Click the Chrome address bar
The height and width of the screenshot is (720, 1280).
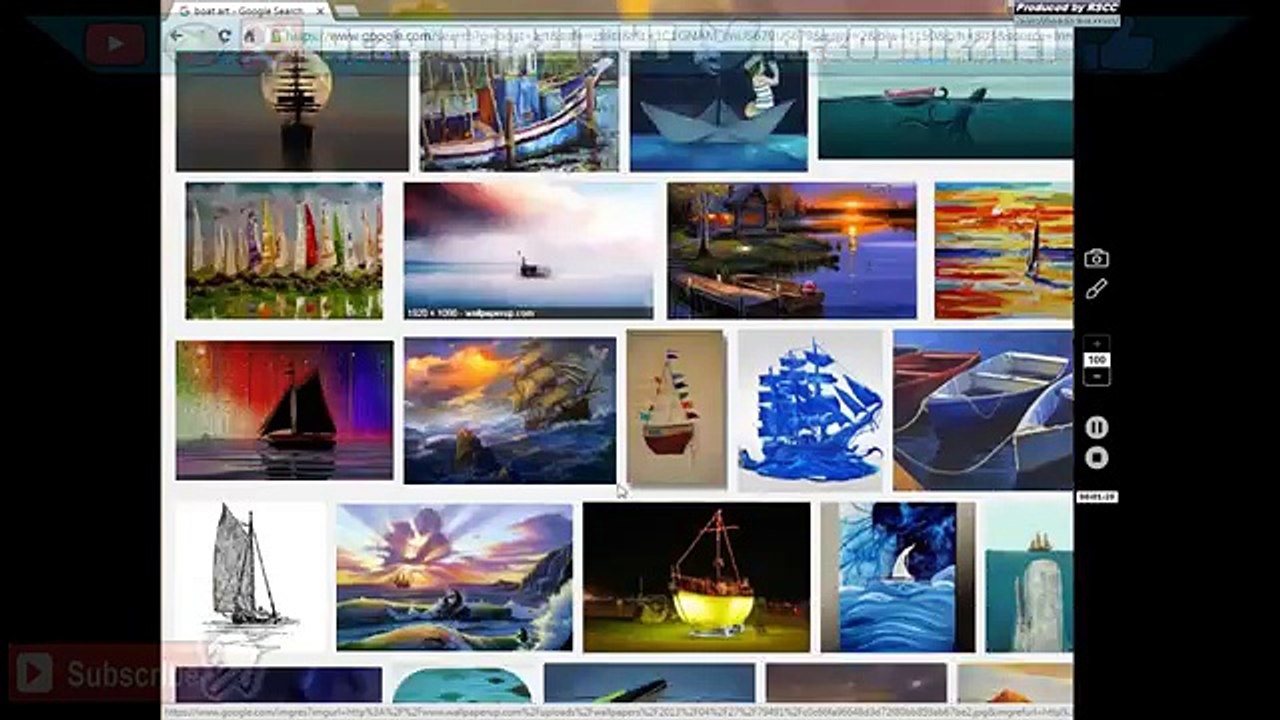670,36
